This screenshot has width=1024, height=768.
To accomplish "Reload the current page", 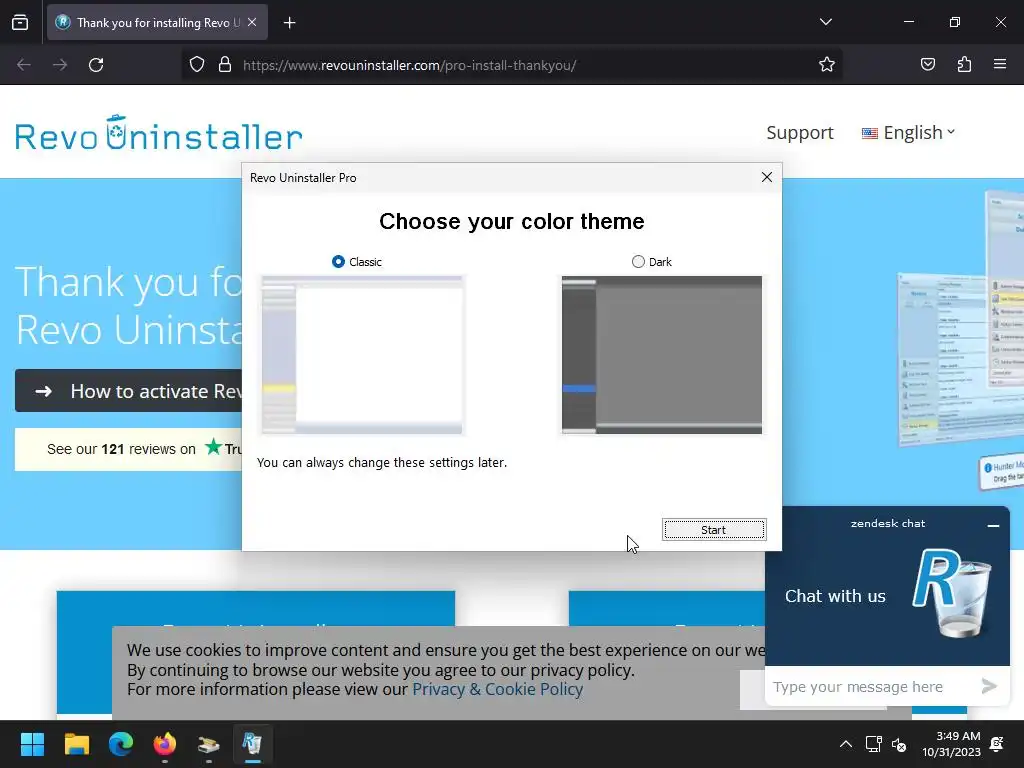I will (x=96, y=65).
